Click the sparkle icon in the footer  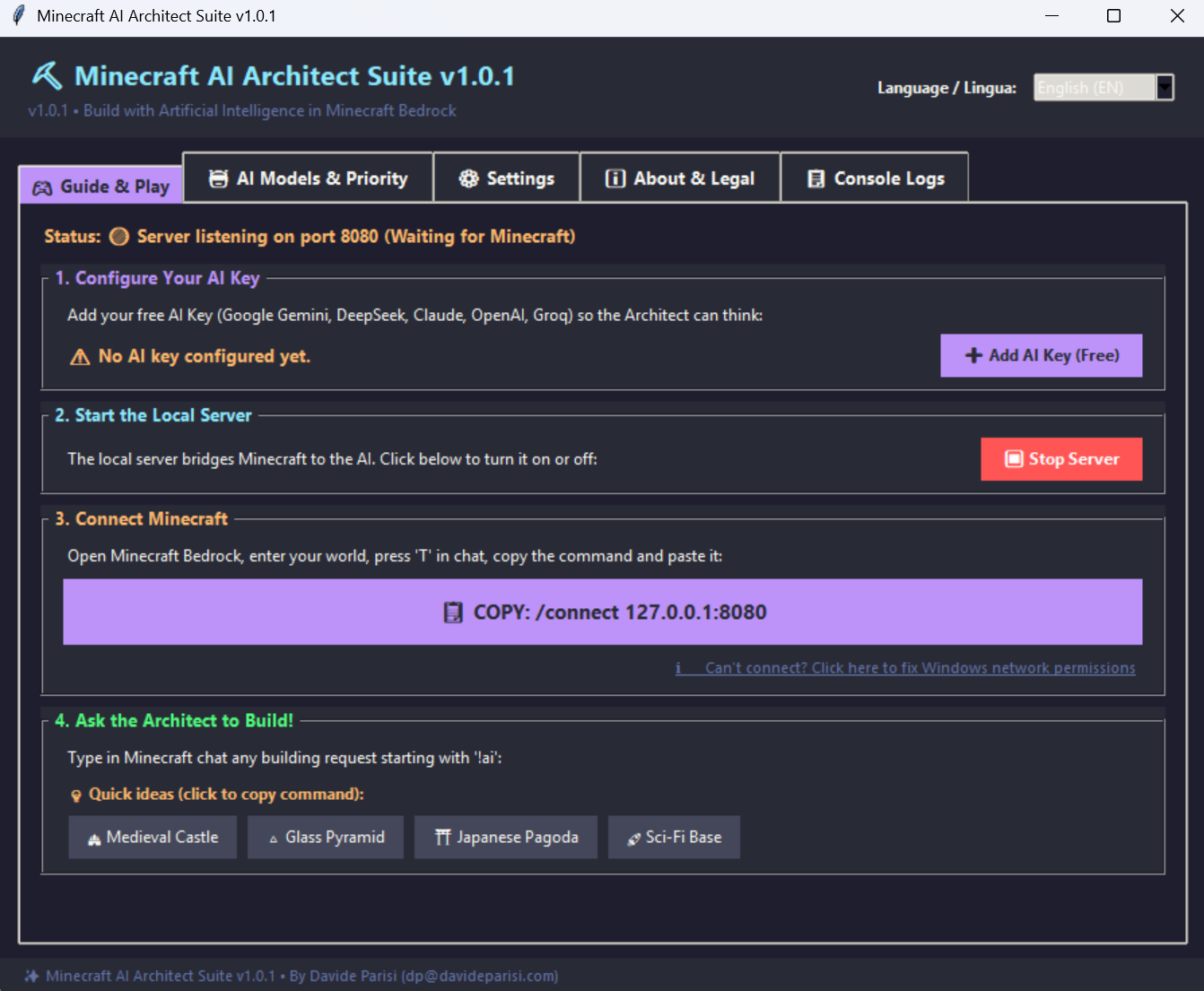coord(32,976)
